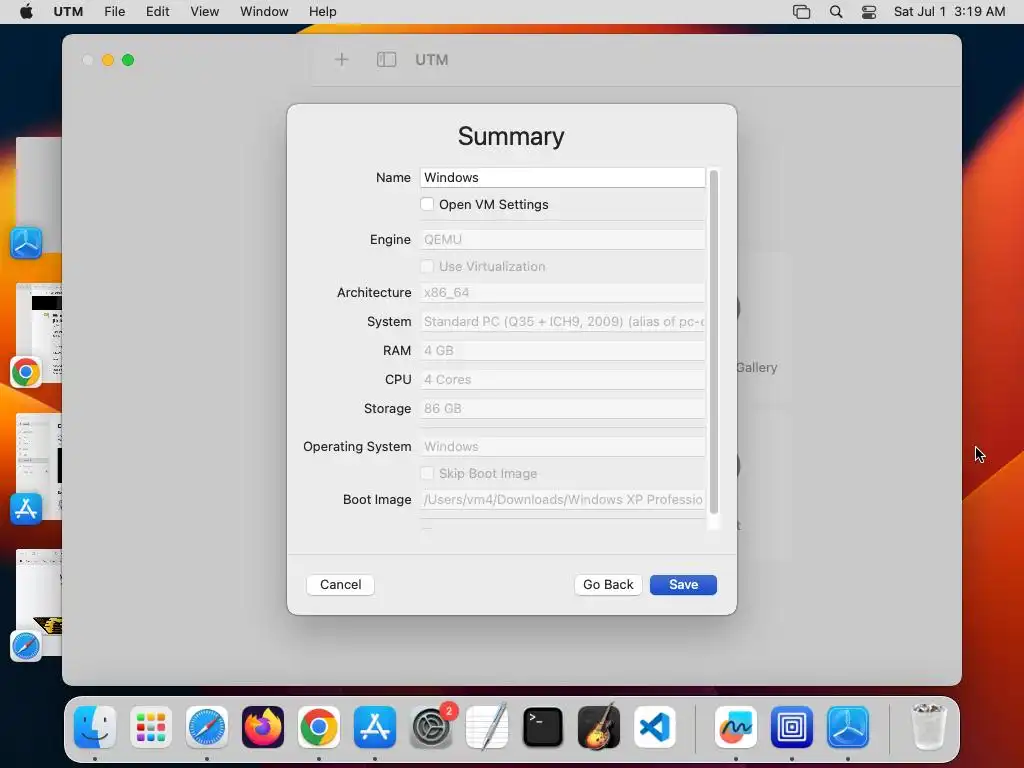The height and width of the screenshot is (768, 1024).
Task: Click the Architecture field showing x86_64
Action: (x=562, y=293)
